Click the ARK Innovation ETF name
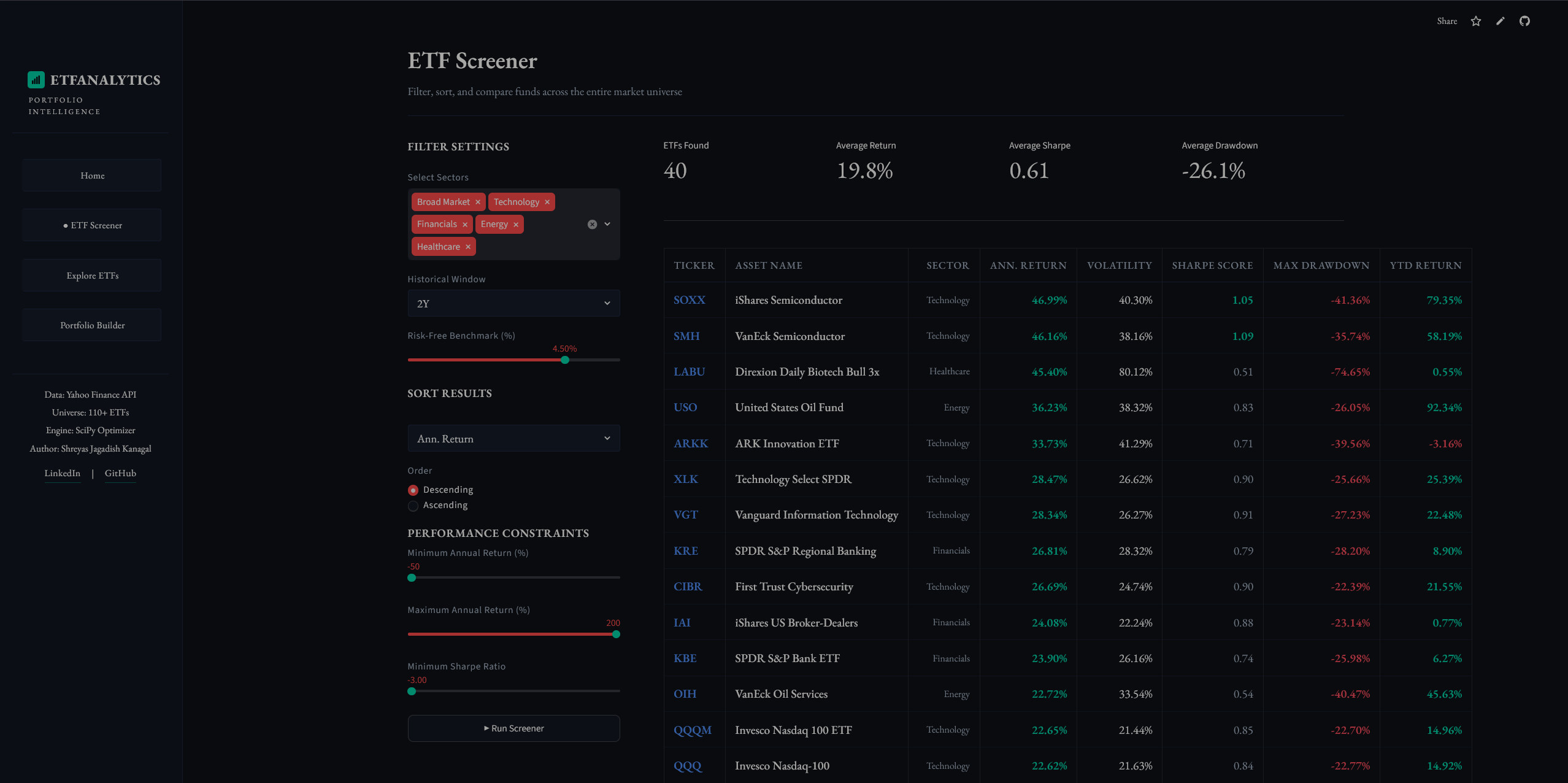The image size is (1568, 783). (x=787, y=444)
